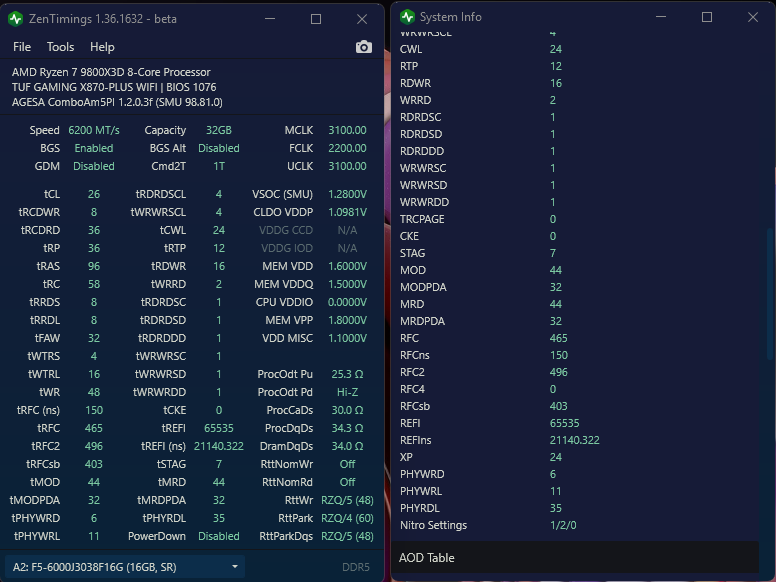Click the MEM VDD 1.6000V value

[x=347, y=266]
